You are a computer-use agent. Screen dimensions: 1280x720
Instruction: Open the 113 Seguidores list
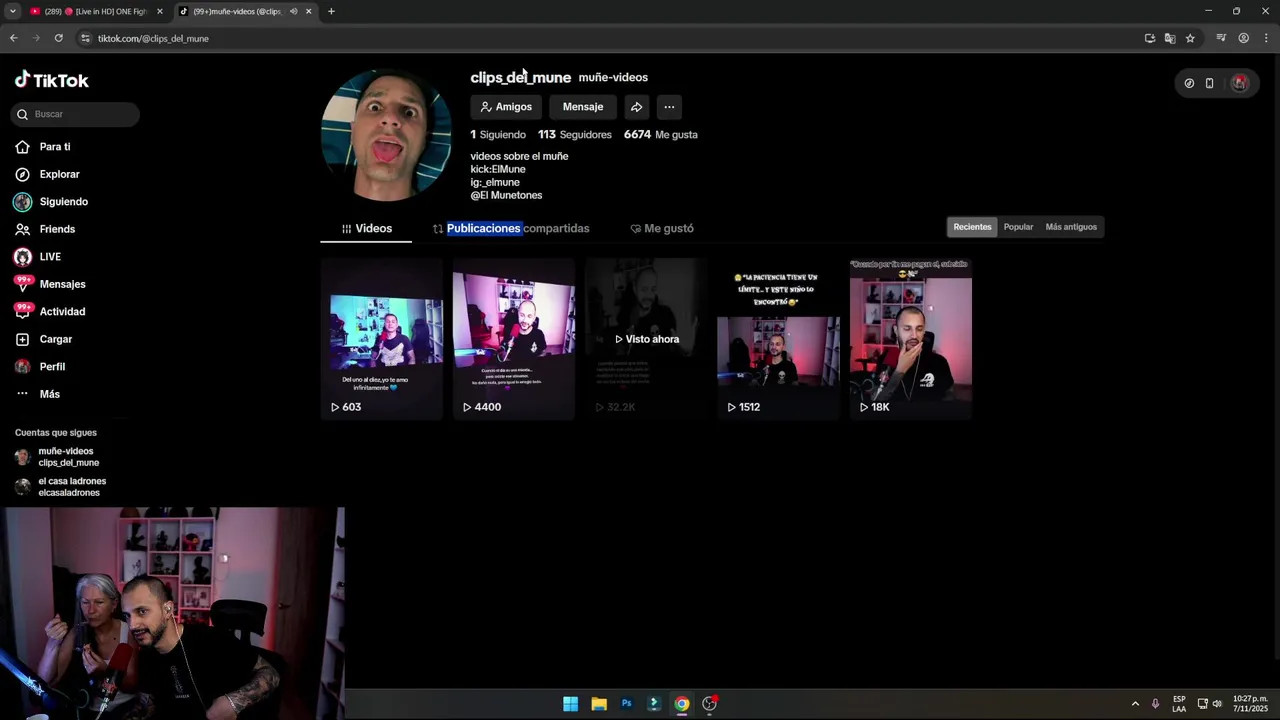(x=575, y=134)
